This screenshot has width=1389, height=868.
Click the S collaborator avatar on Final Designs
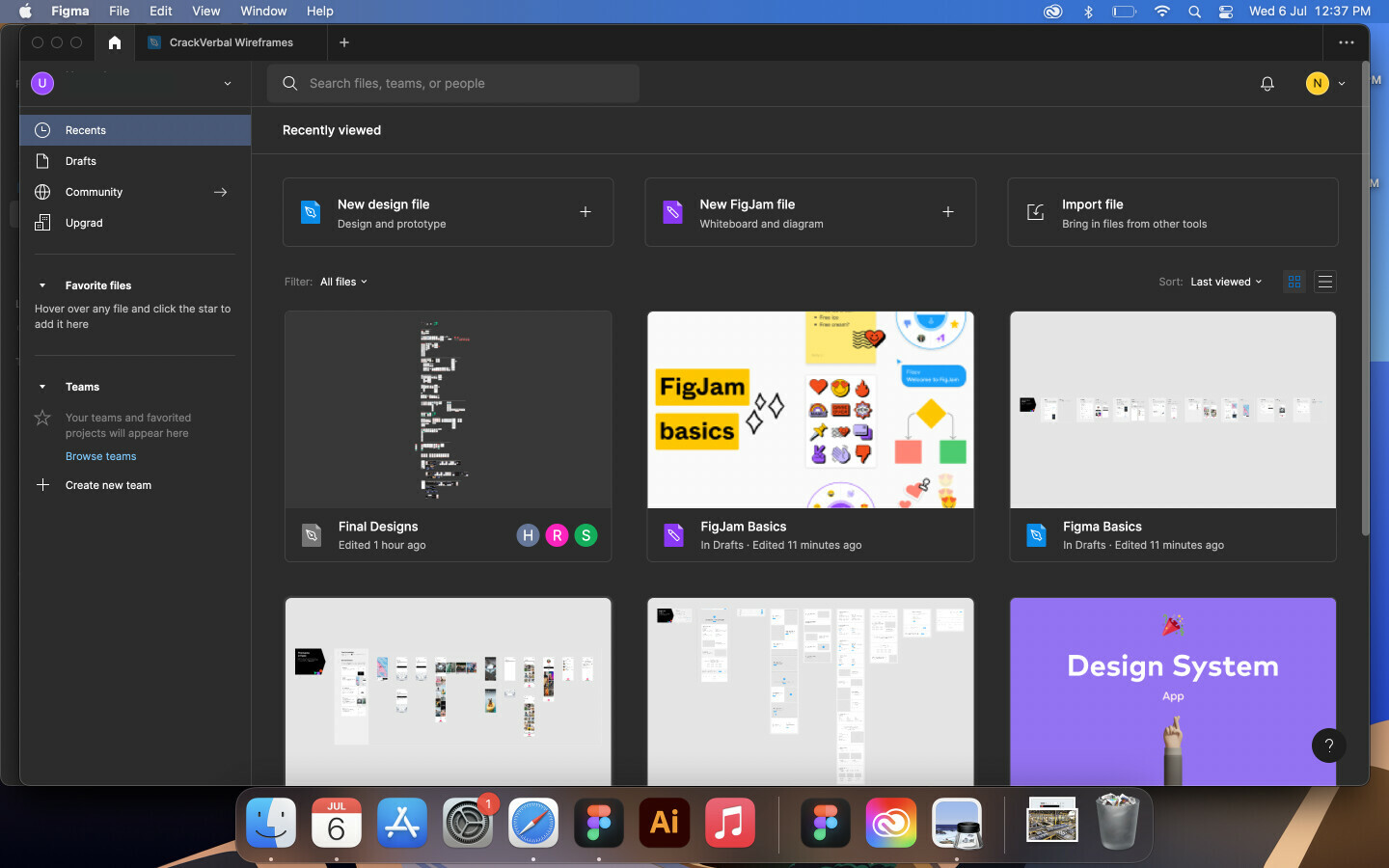[x=586, y=535]
